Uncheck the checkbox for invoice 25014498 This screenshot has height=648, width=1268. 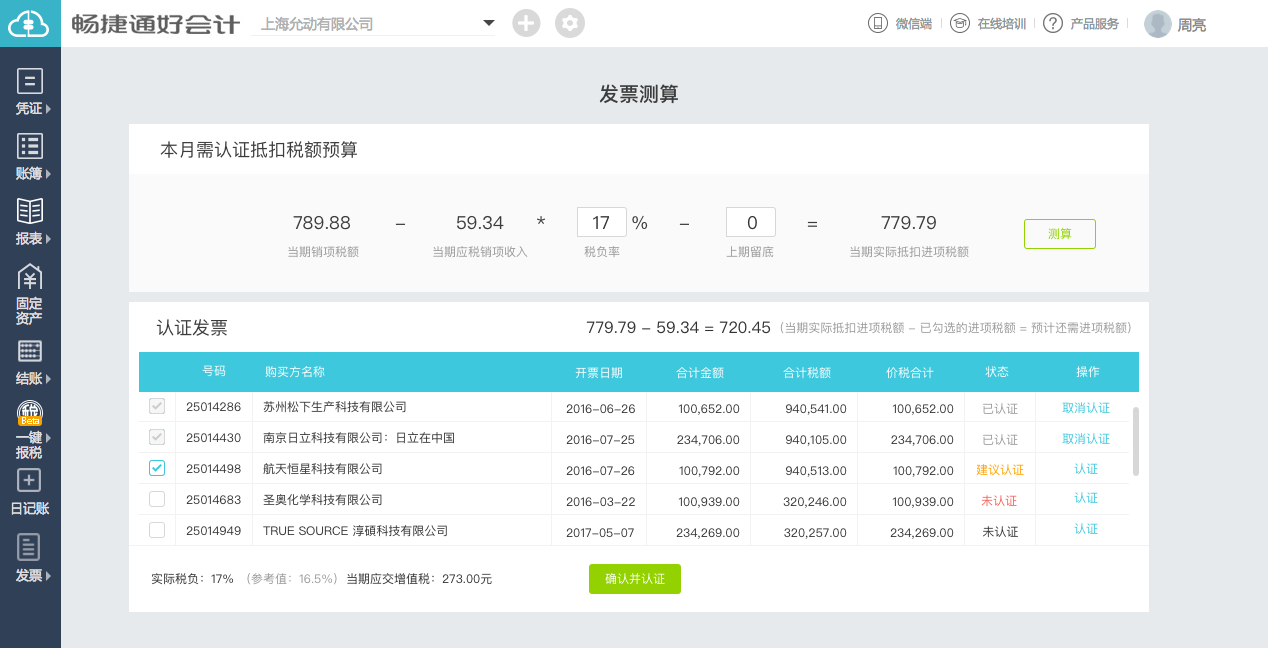[157, 468]
